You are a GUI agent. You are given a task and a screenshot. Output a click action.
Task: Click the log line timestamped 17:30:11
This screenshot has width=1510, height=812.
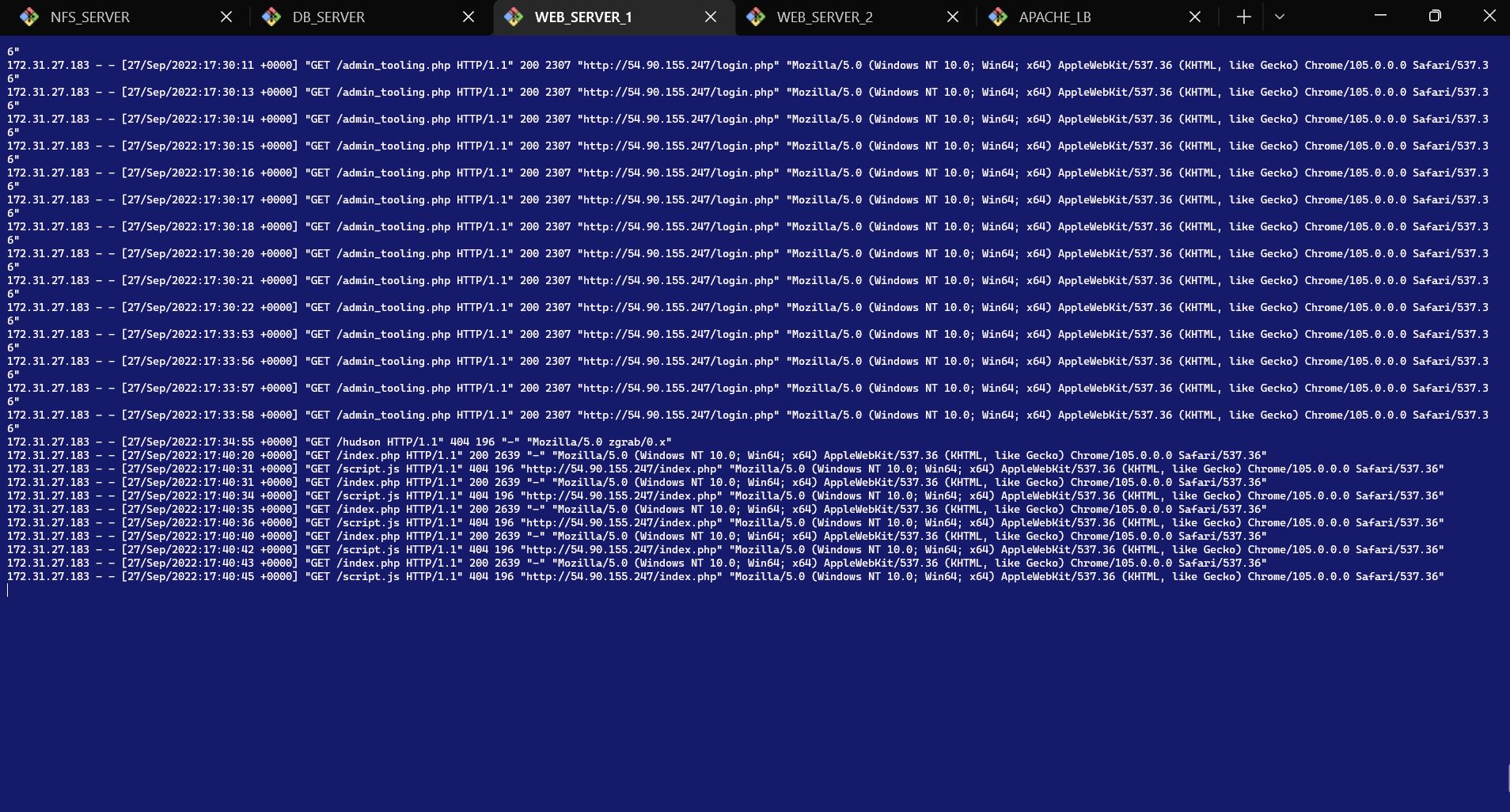(x=748, y=72)
